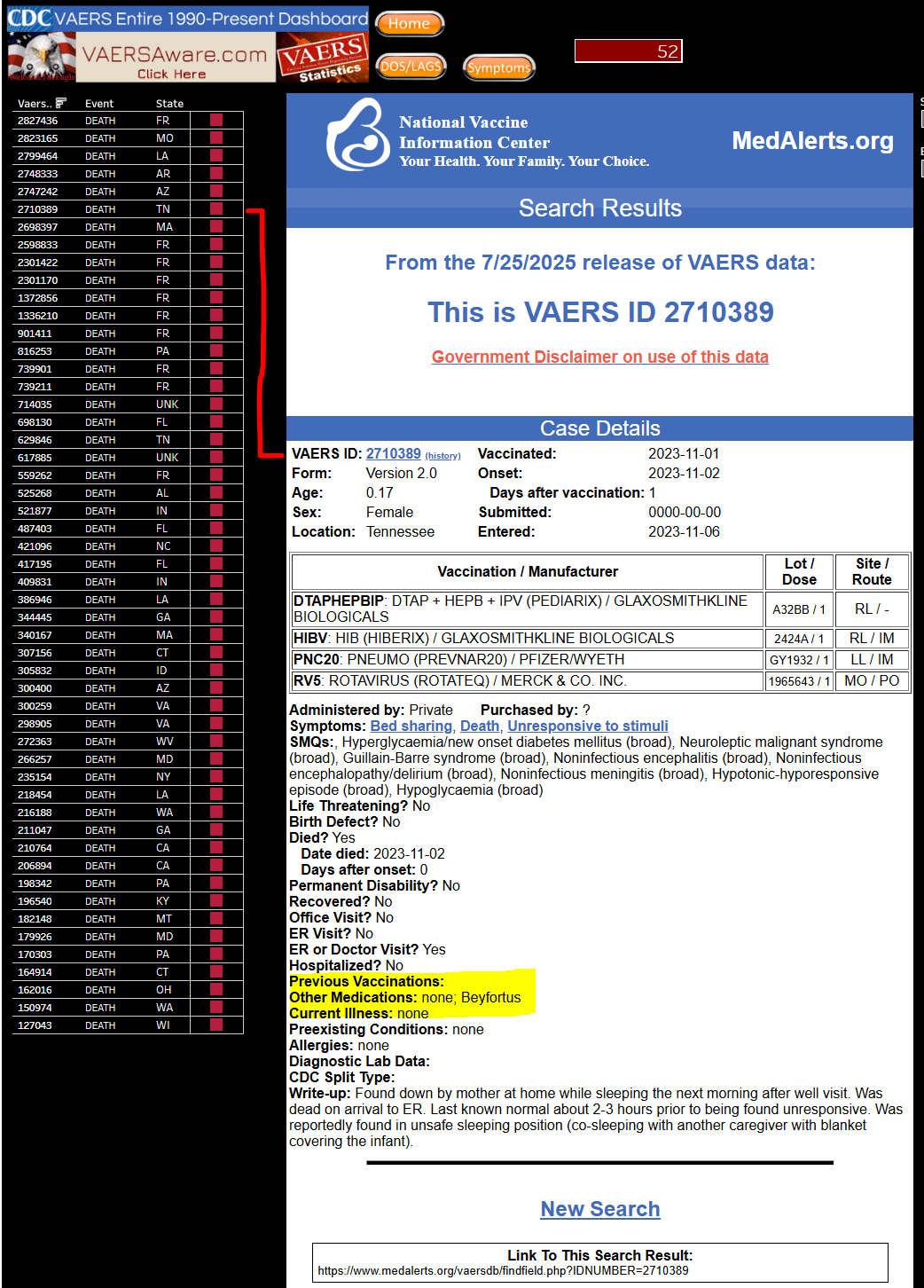Click the red square beside 2747242
The width and height of the screenshot is (924, 1288).
coord(216,191)
